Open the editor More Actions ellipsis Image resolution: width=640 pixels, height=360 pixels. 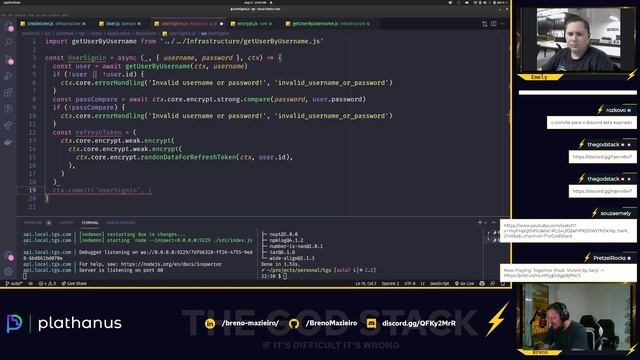[x=503, y=24]
